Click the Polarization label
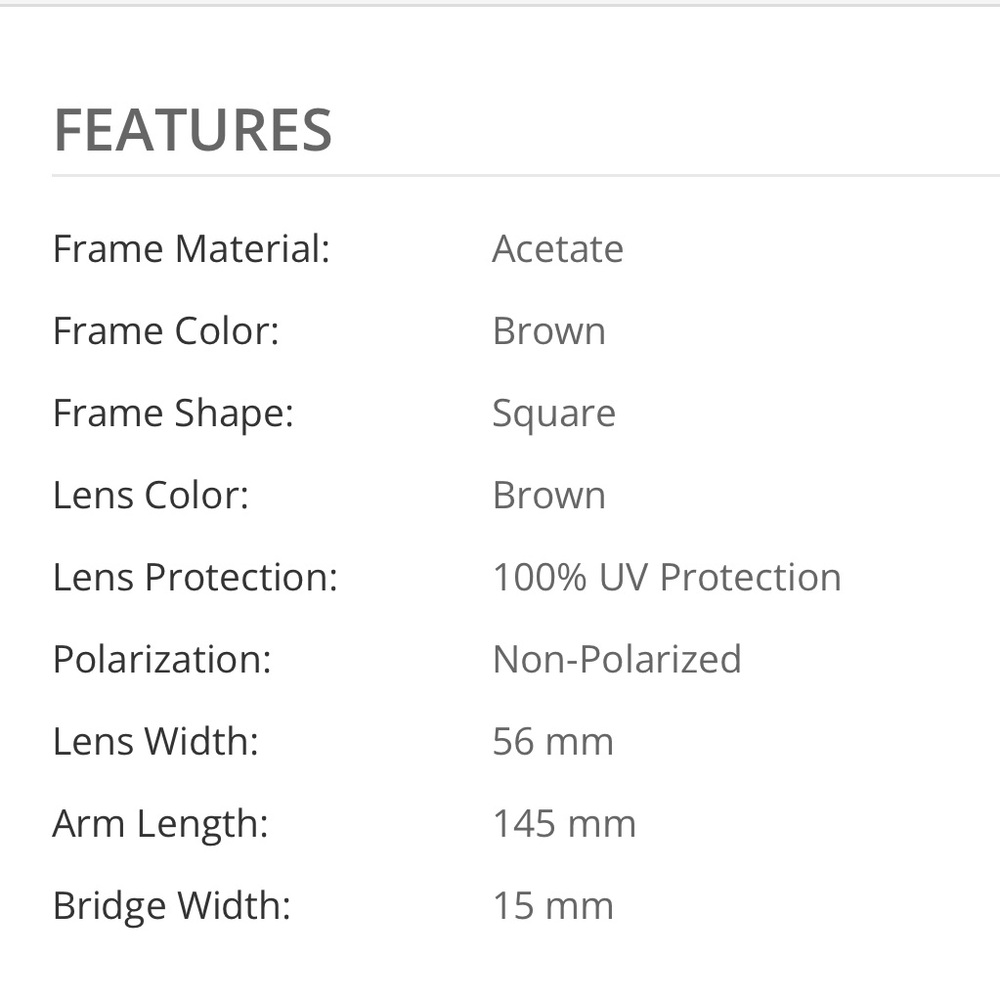The image size is (1000, 1000). point(162,659)
